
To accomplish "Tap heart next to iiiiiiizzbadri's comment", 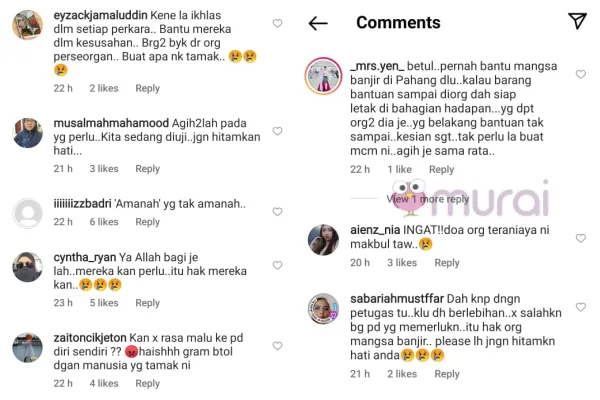I will (x=277, y=212).
